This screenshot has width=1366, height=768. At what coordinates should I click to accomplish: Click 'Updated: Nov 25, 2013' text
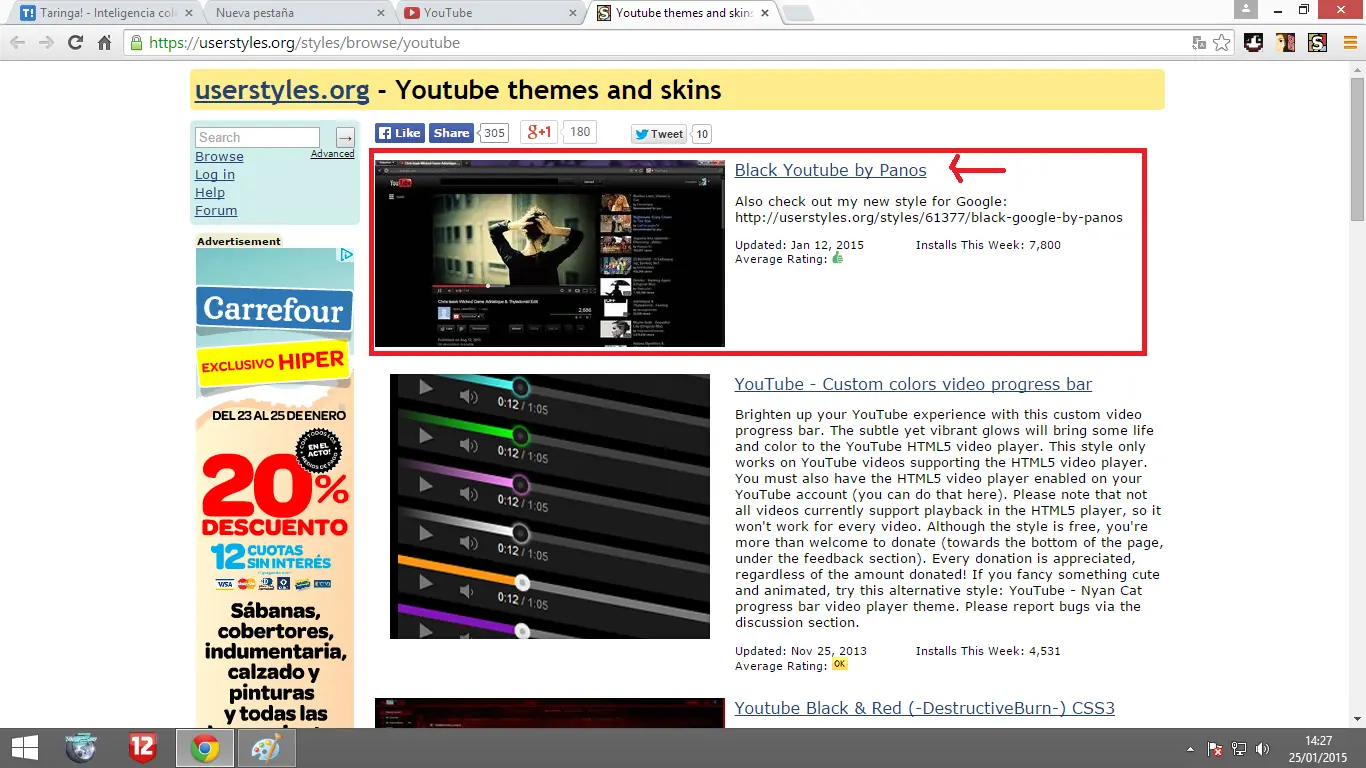[x=801, y=651]
